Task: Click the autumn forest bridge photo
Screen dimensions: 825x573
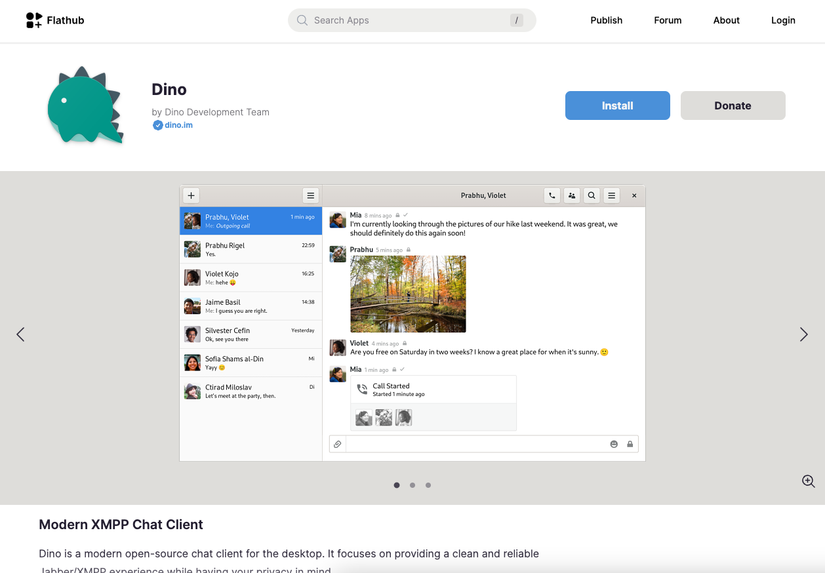Action: pyautogui.click(x=408, y=294)
